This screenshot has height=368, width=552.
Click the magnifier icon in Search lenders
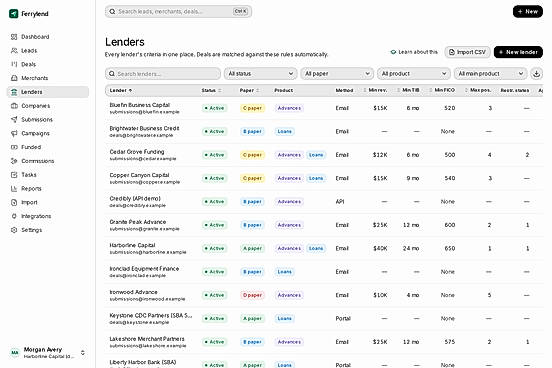pyautogui.click(x=112, y=74)
